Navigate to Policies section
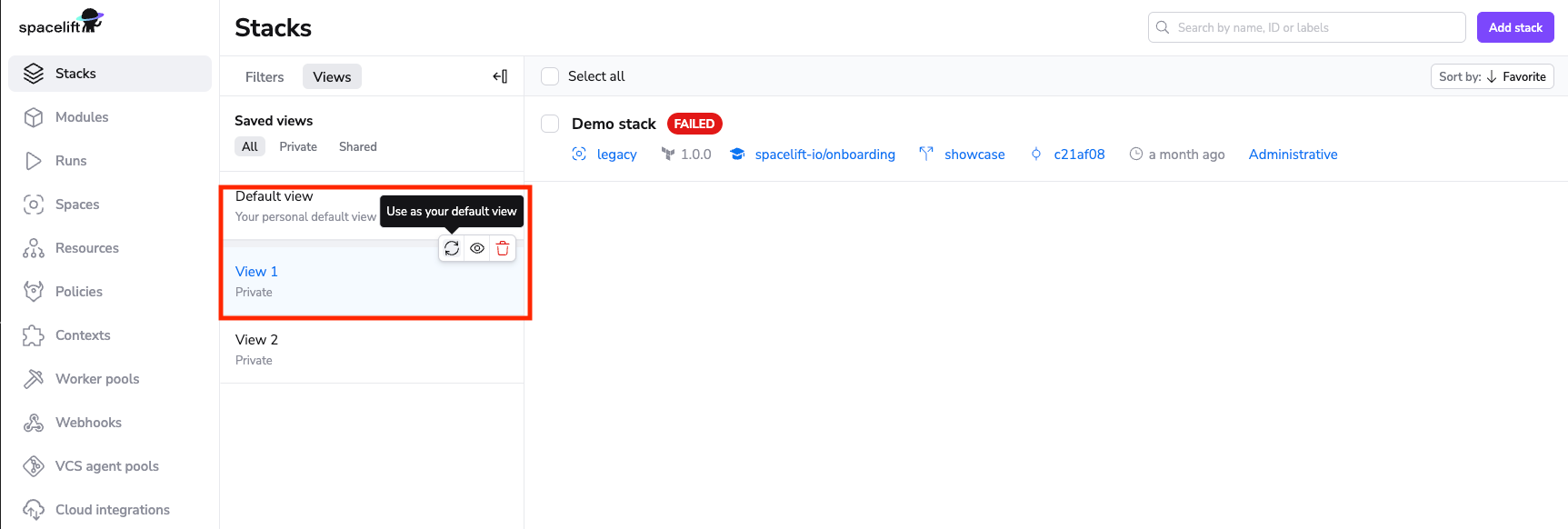The image size is (1568, 529). (x=79, y=292)
